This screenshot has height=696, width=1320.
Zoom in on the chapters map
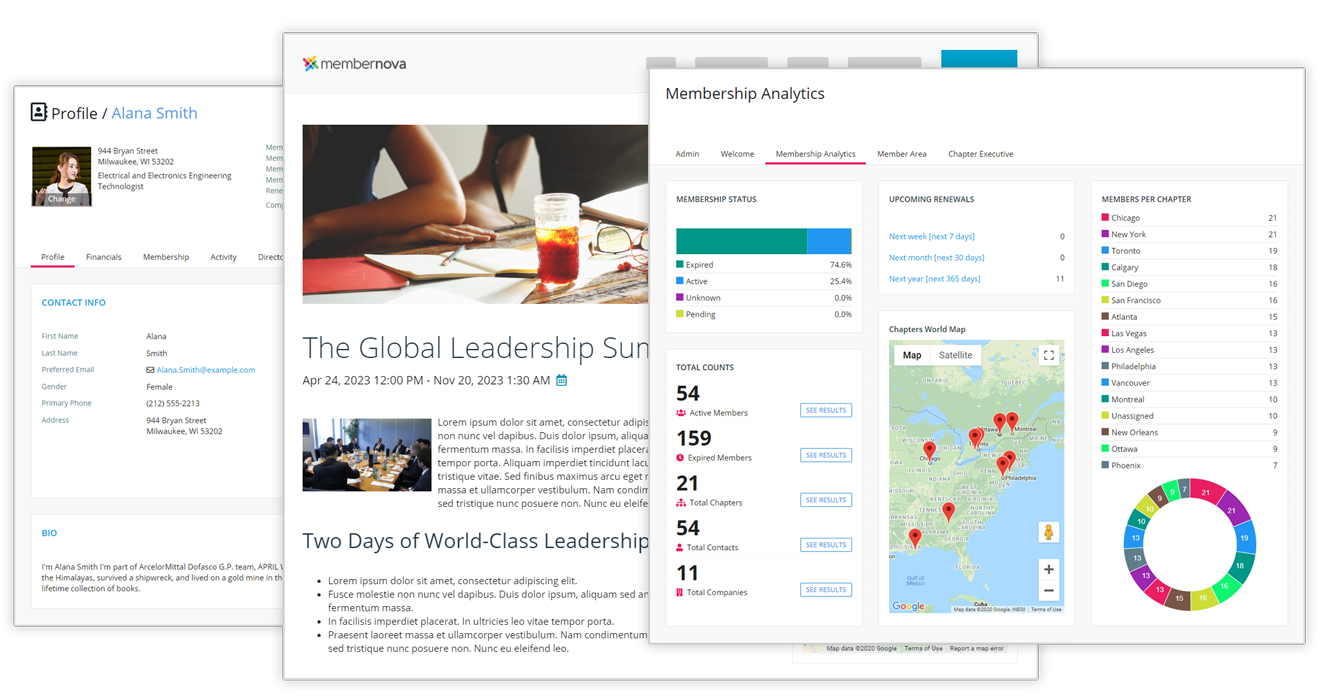coord(1048,569)
